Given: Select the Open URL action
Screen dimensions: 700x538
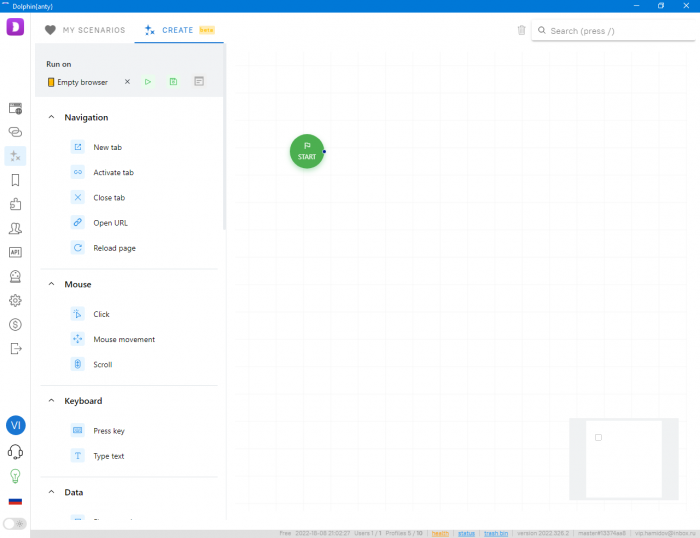Looking at the screenshot, I should pos(110,223).
